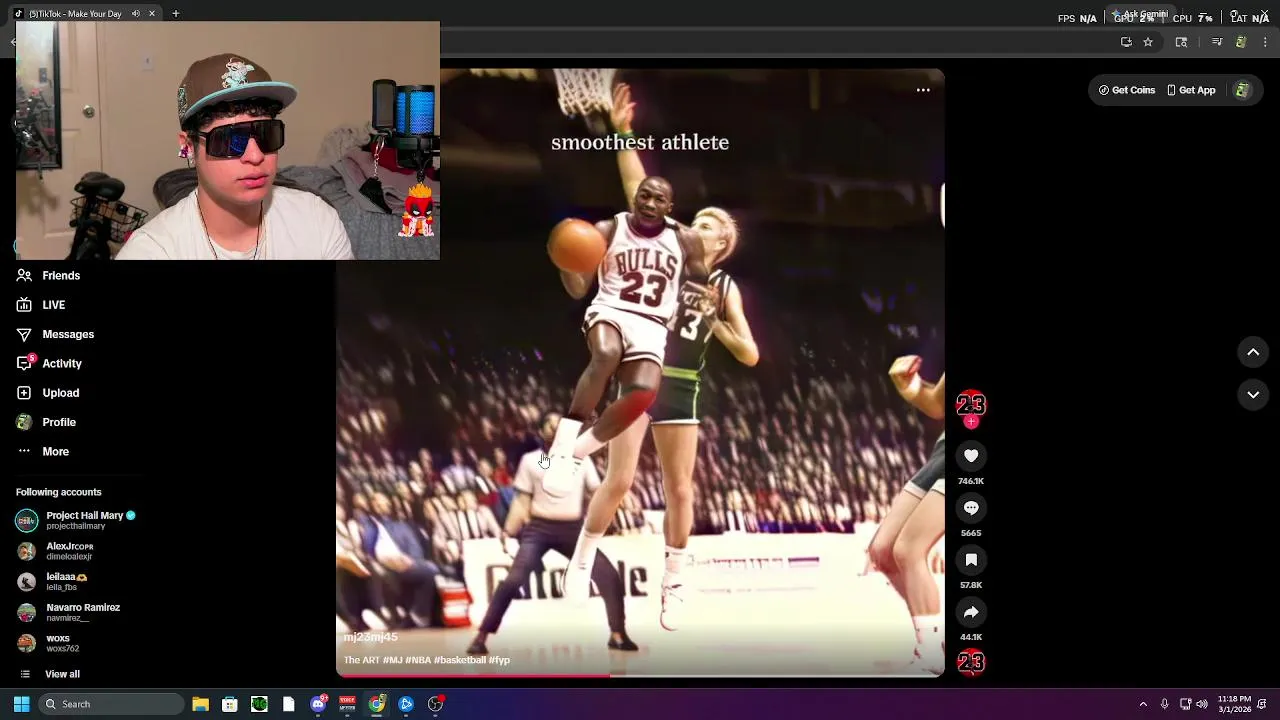Expand More options in sidebar
This screenshot has width=1280, height=720.
point(43,451)
